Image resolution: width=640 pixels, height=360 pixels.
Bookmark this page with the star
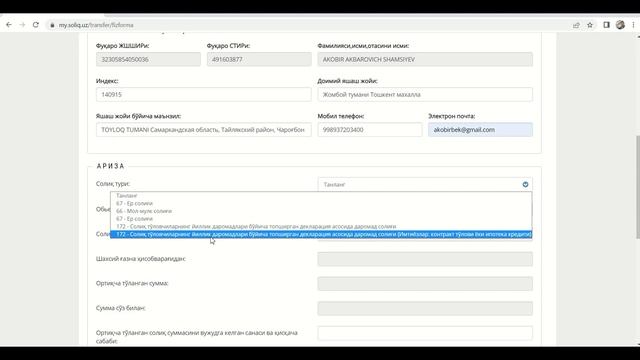coord(590,25)
